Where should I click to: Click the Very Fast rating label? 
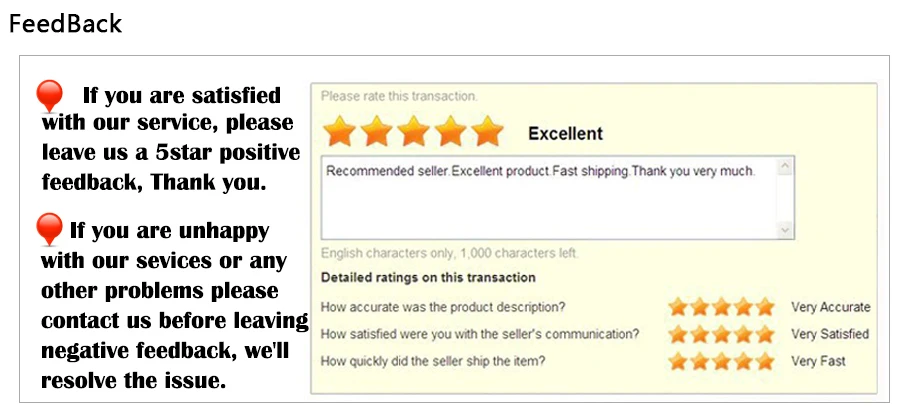pos(818,361)
